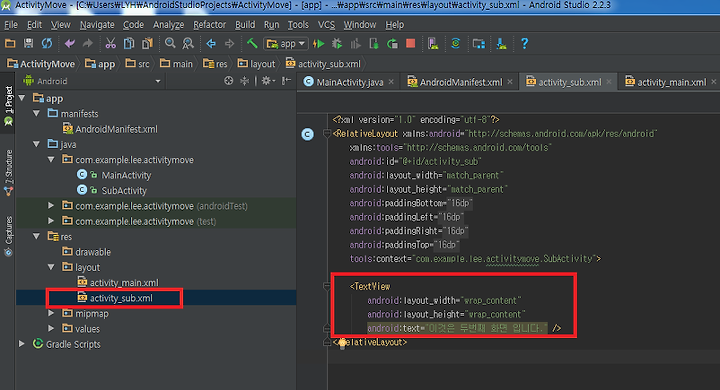Click the Synchronize toolbar icon

coord(47,44)
